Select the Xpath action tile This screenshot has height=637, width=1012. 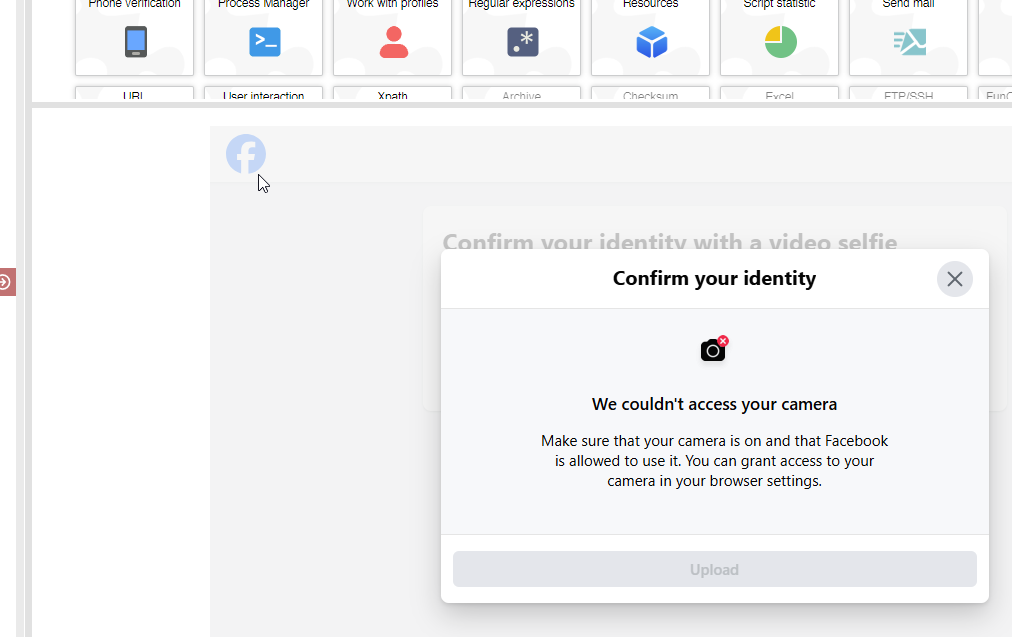click(392, 95)
